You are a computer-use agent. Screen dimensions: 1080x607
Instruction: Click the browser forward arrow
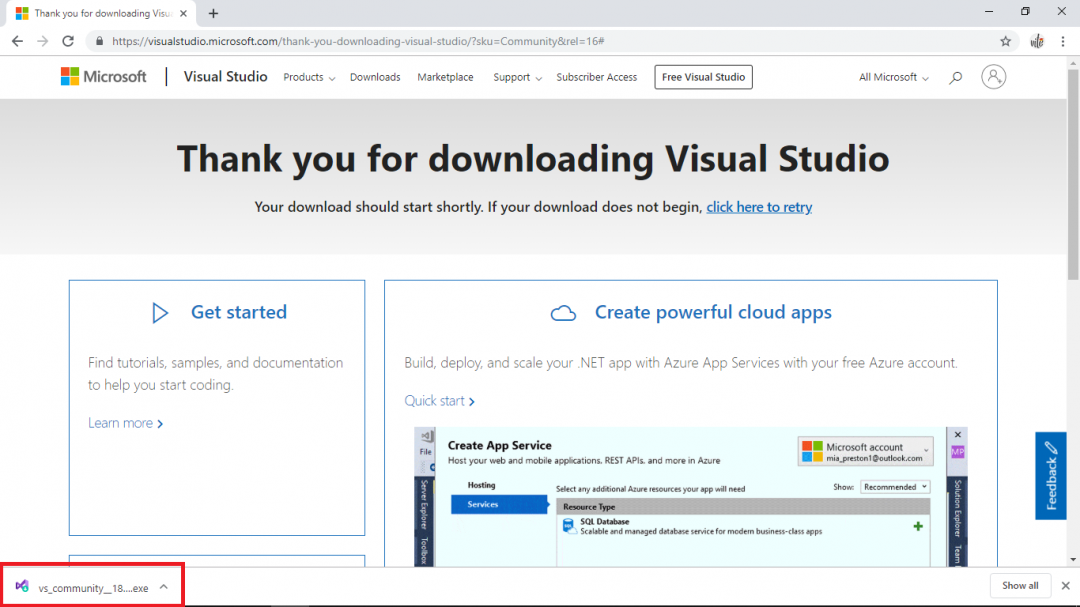43,41
